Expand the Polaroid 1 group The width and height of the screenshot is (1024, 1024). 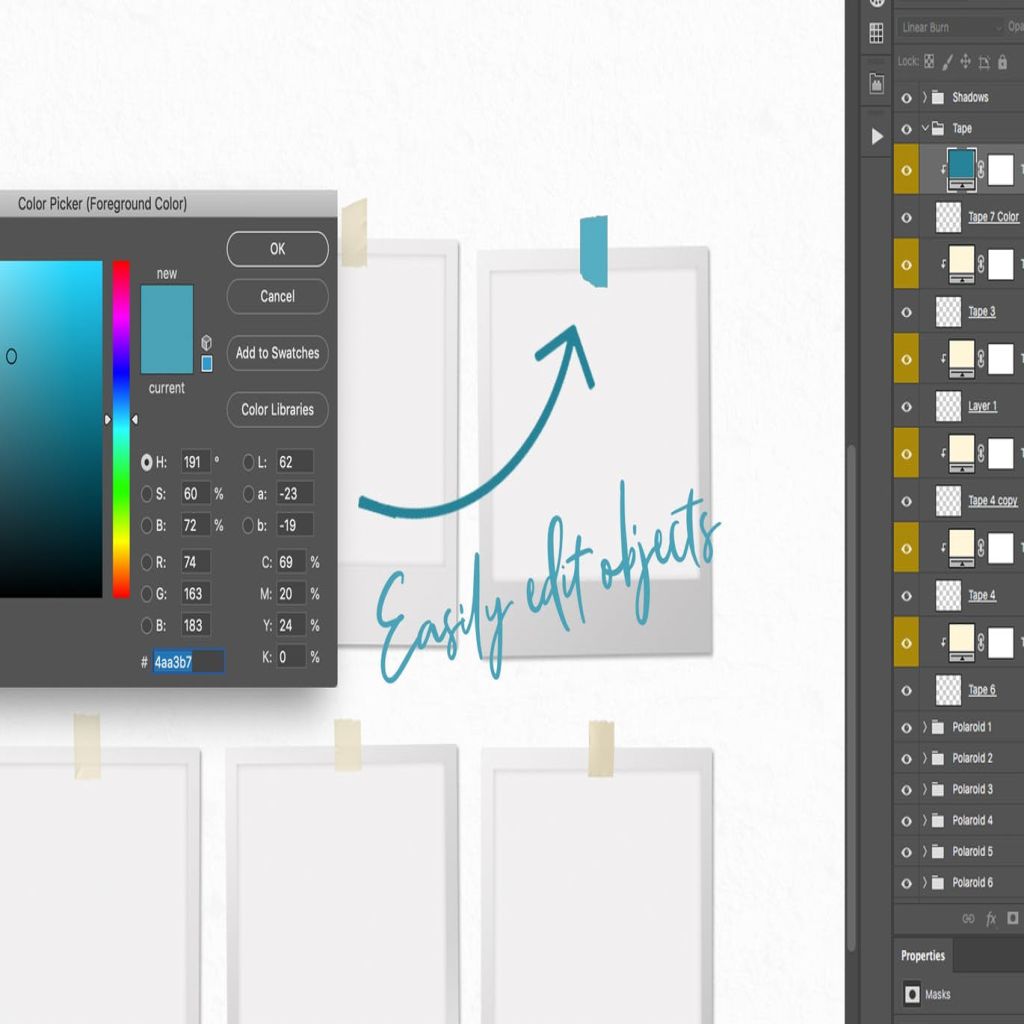tap(925, 727)
